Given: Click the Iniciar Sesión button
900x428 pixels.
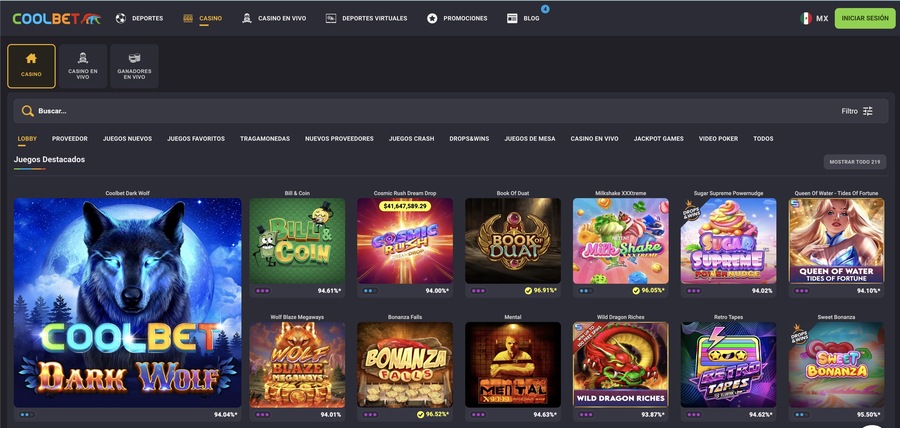Looking at the screenshot, I should point(865,18).
